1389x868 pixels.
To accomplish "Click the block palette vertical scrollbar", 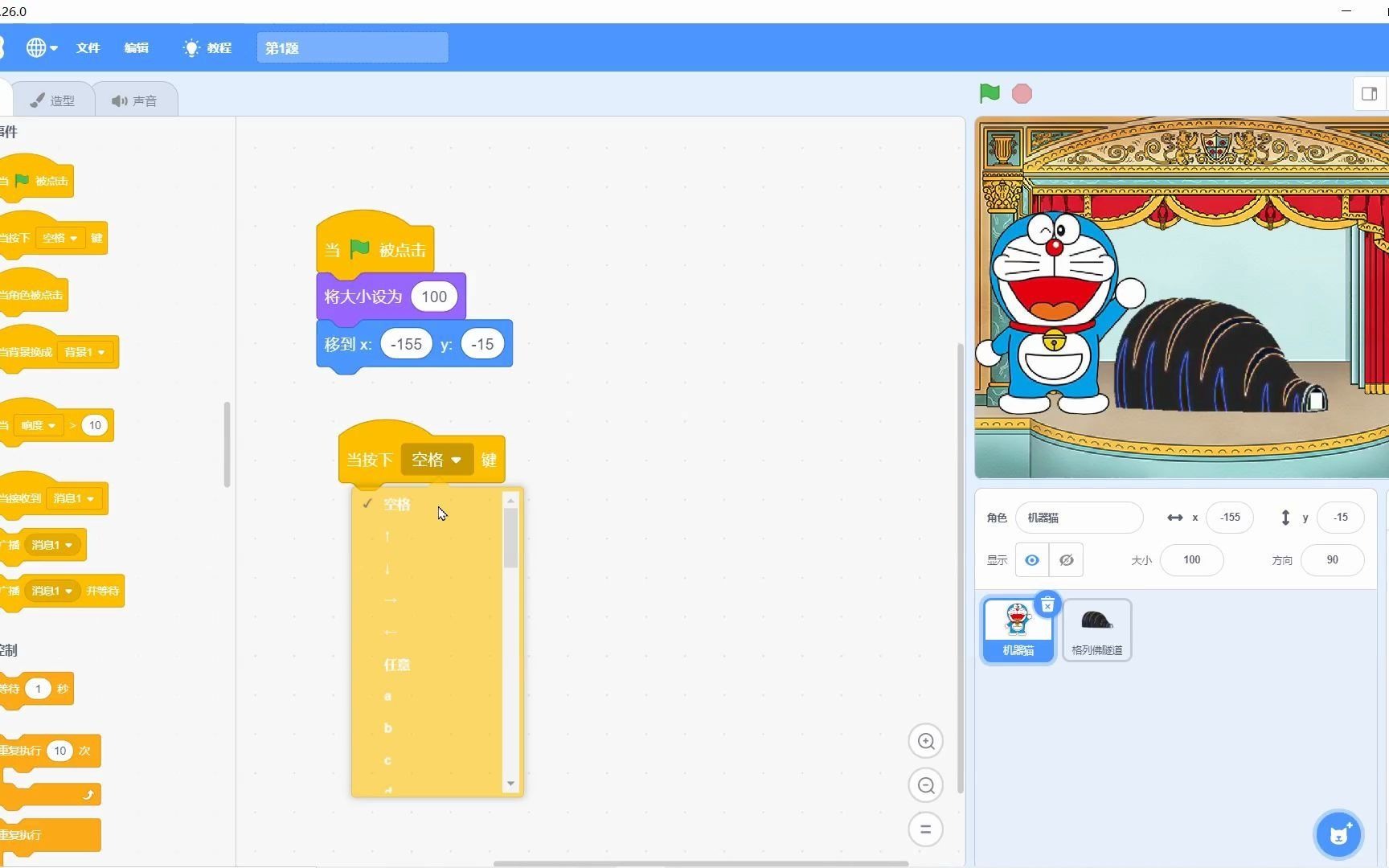I will click(227, 444).
